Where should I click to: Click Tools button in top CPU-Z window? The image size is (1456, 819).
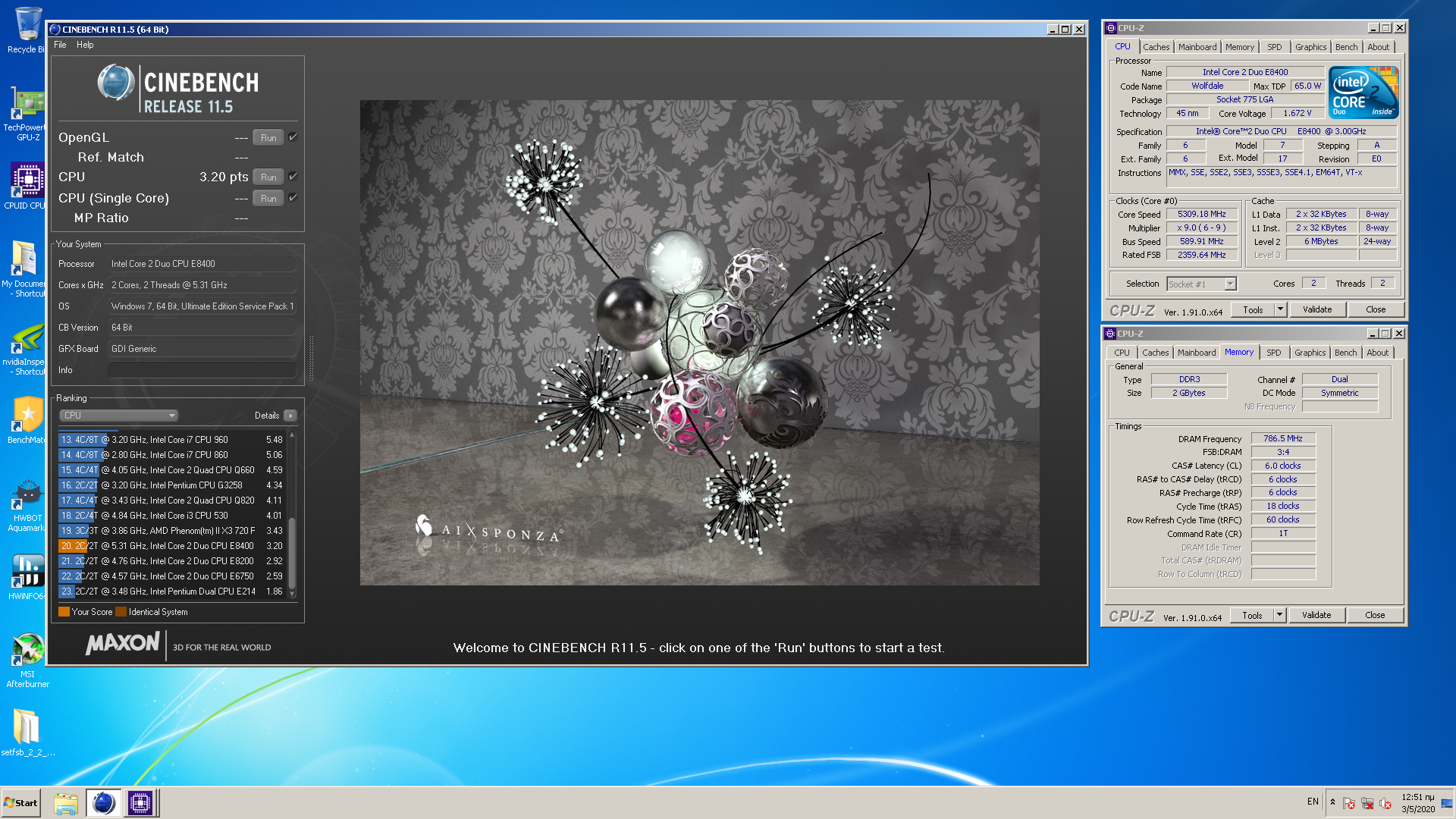click(1253, 309)
